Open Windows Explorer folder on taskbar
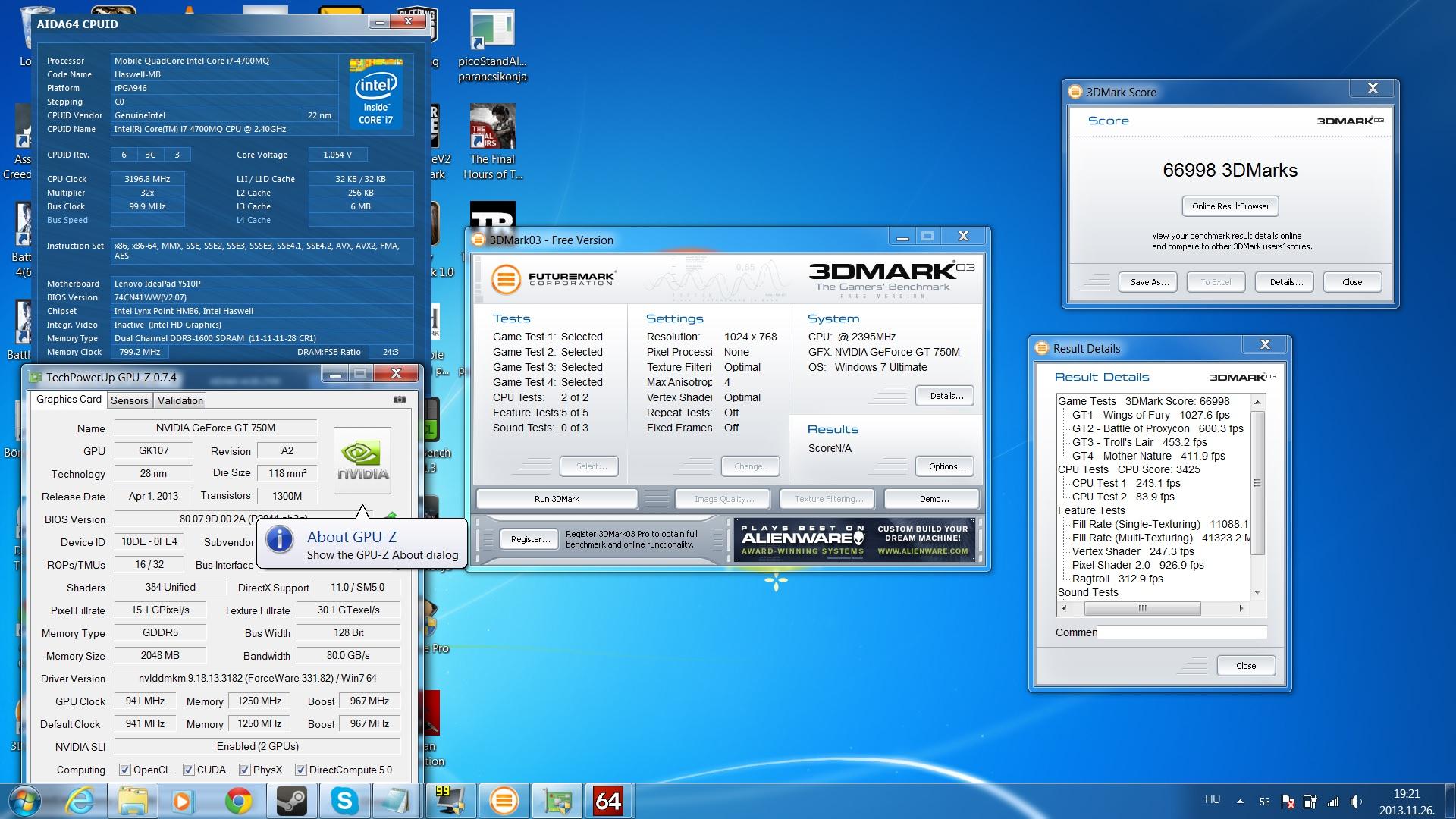This screenshot has width=1456, height=819. (133, 801)
